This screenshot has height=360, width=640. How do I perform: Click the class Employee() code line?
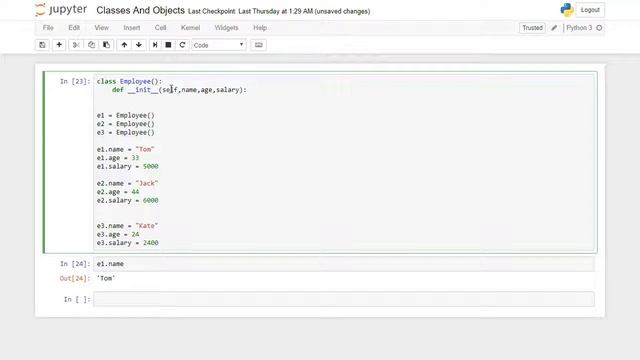pos(129,81)
